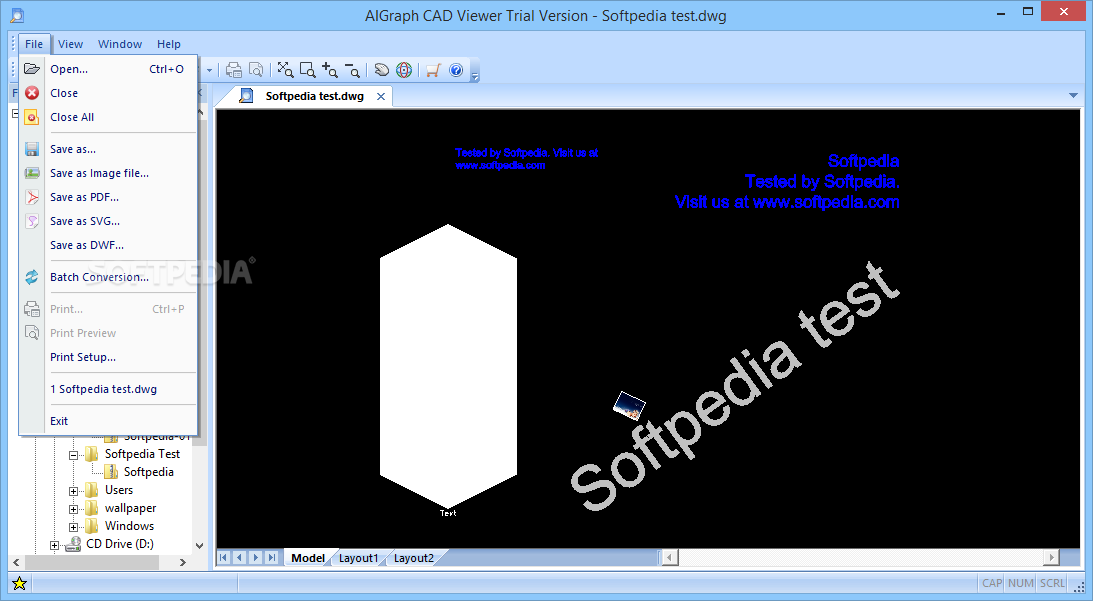Expand the Users folder node
This screenshot has height=601, width=1093.
click(73, 492)
